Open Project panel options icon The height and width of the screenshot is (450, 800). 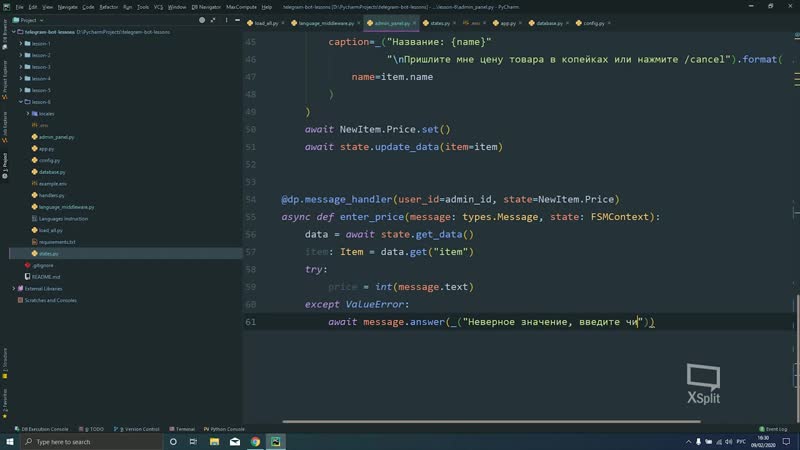point(227,20)
